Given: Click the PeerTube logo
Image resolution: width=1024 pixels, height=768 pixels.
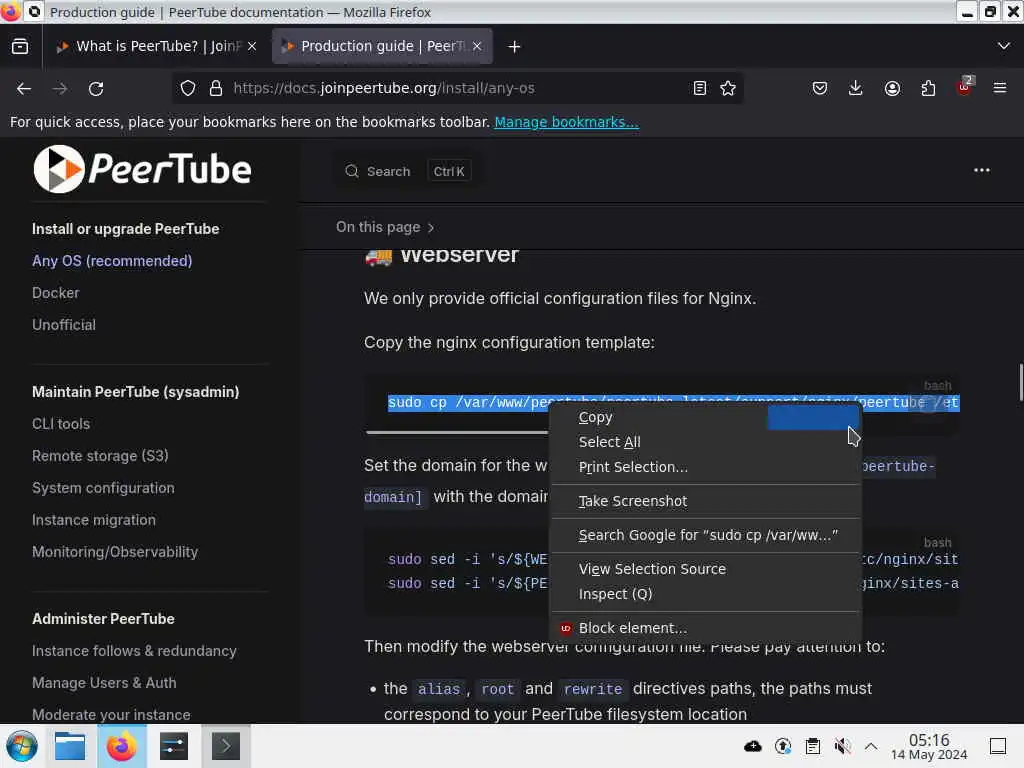Looking at the screenshot, I should tap(142, 169).
